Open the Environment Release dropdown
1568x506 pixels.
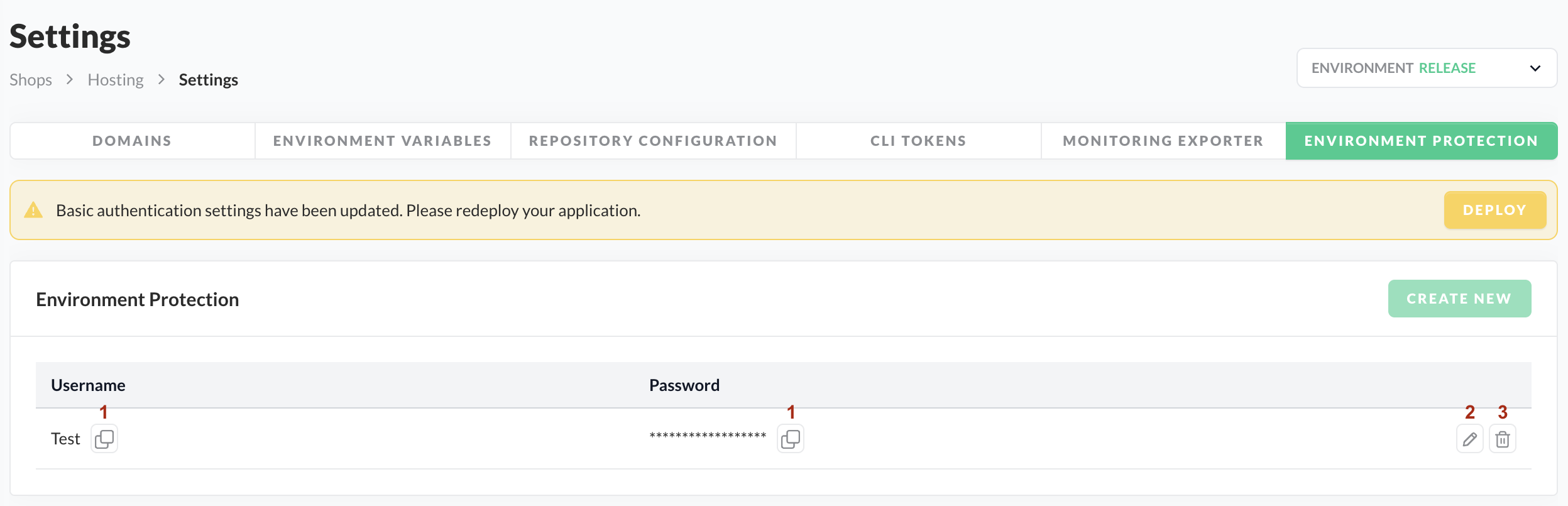pyautogui.click(x=1427, y=68)
